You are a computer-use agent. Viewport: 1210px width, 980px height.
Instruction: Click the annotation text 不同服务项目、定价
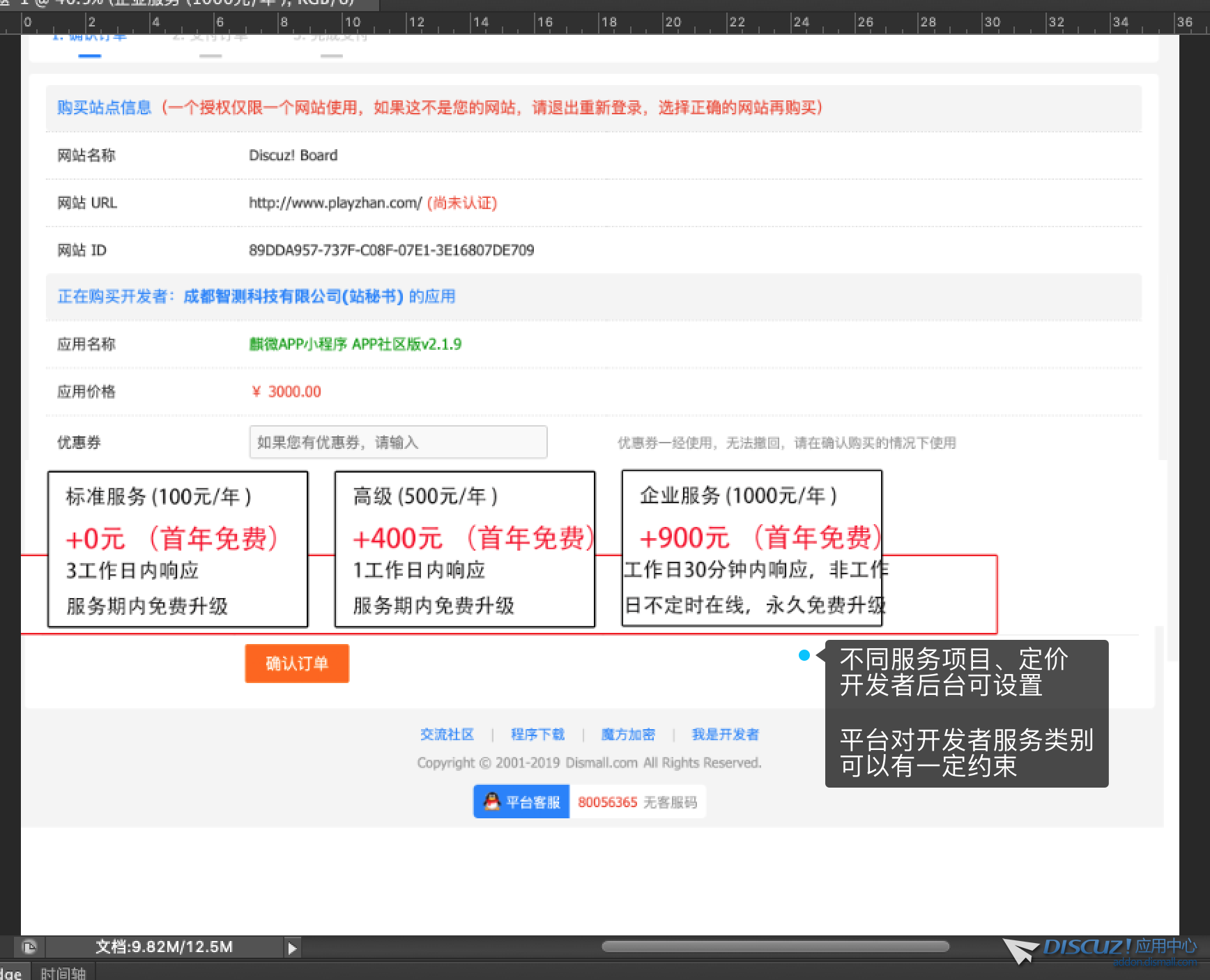(x=954, y=659)
